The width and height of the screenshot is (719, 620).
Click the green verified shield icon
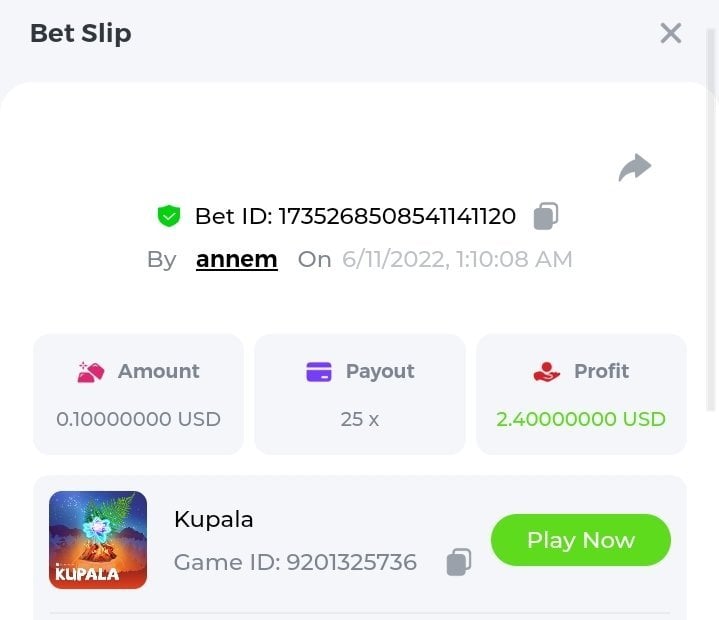pos(169,216)
